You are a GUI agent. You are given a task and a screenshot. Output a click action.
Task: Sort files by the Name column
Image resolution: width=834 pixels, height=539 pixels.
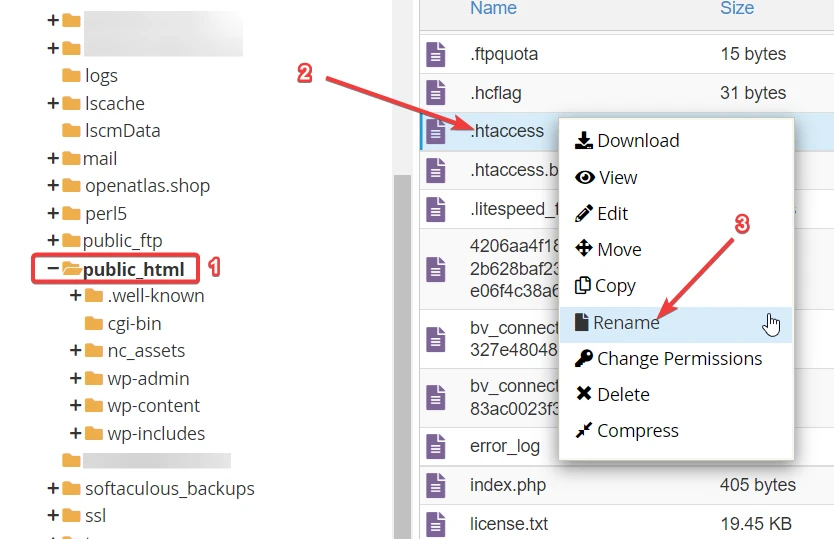[493, 8]
